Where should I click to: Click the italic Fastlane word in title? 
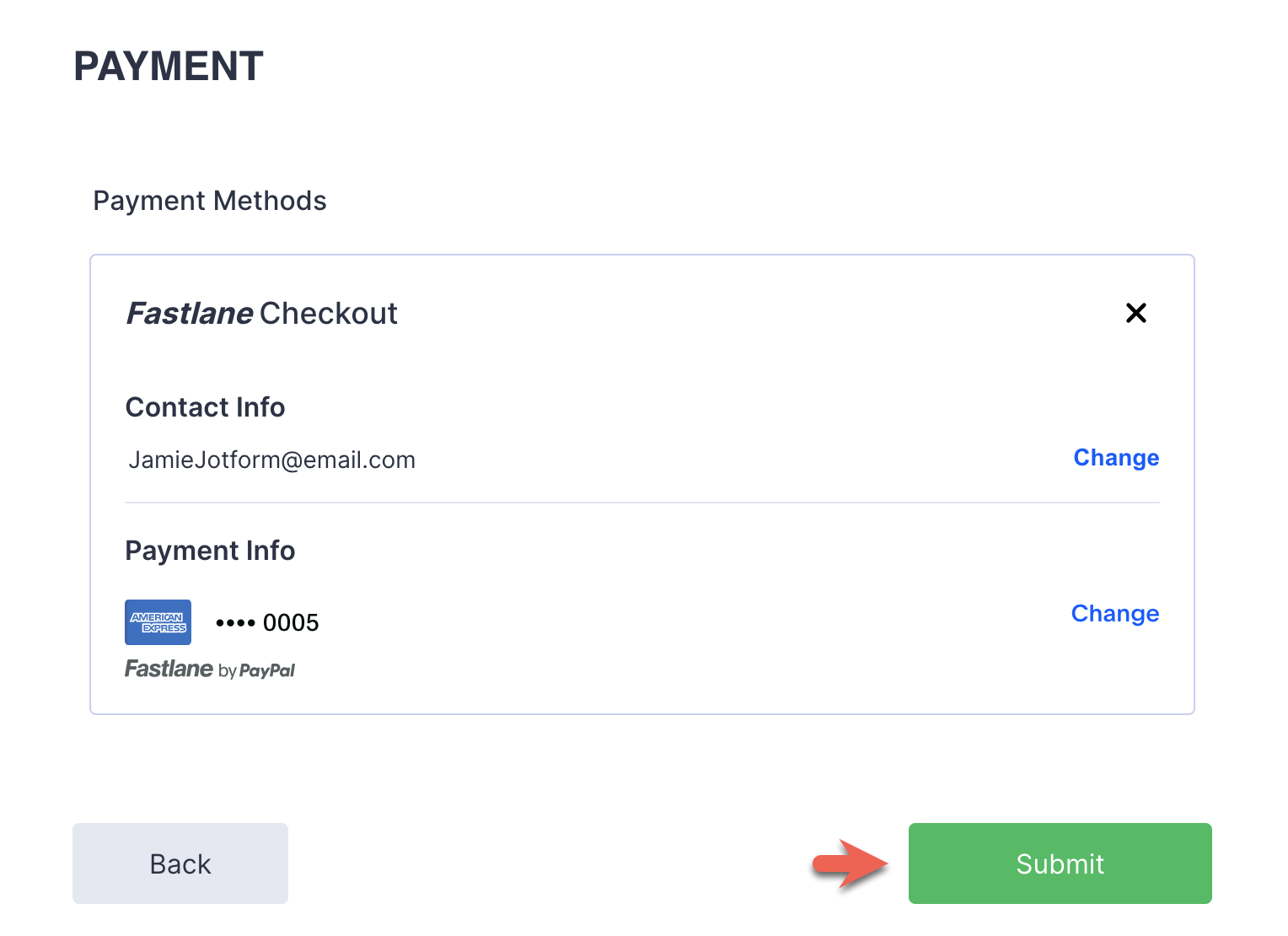[190, 314]
